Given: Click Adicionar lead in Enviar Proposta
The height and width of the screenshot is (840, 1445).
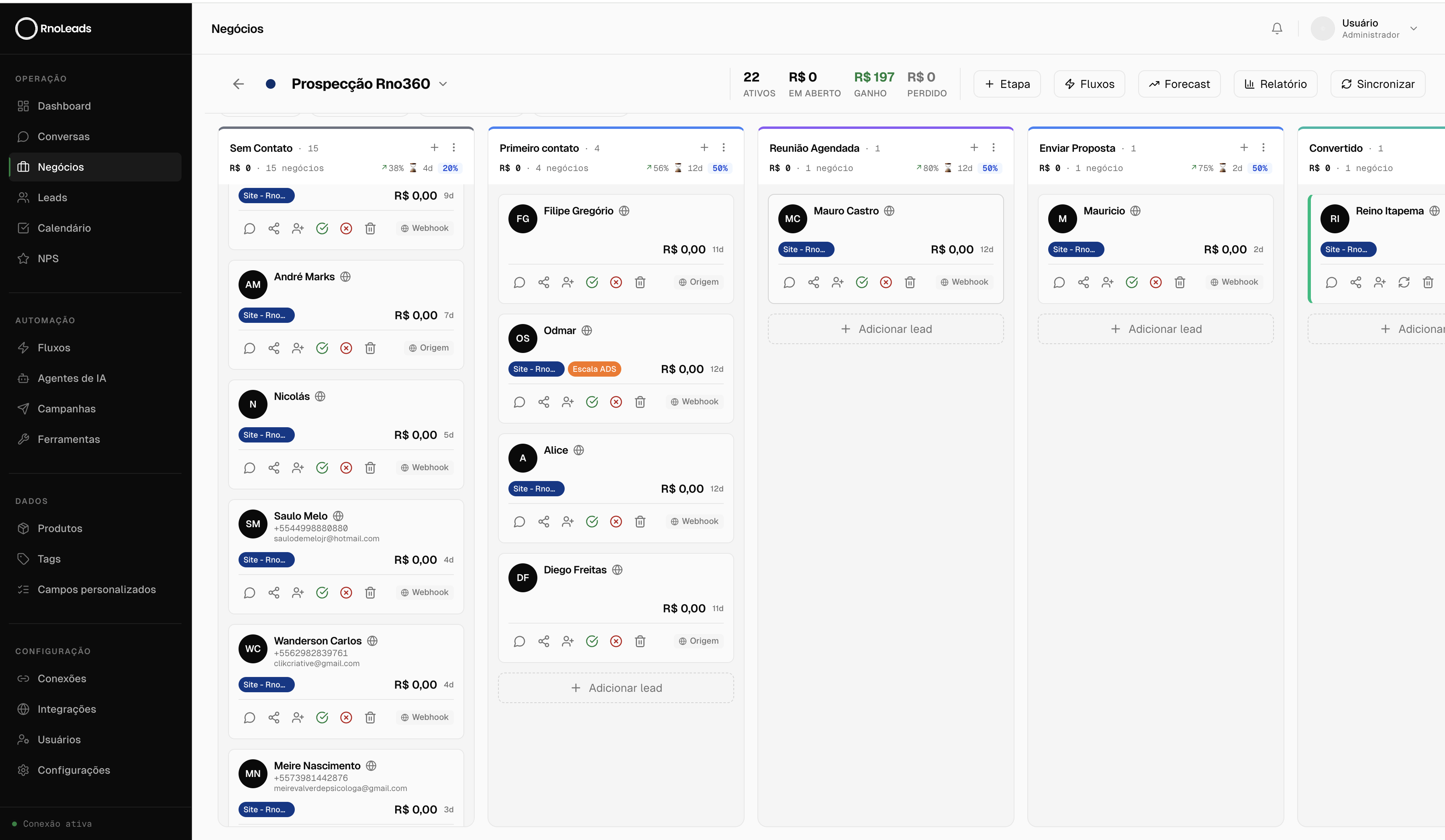Looking at the screenshot, I should [1156, 329].
